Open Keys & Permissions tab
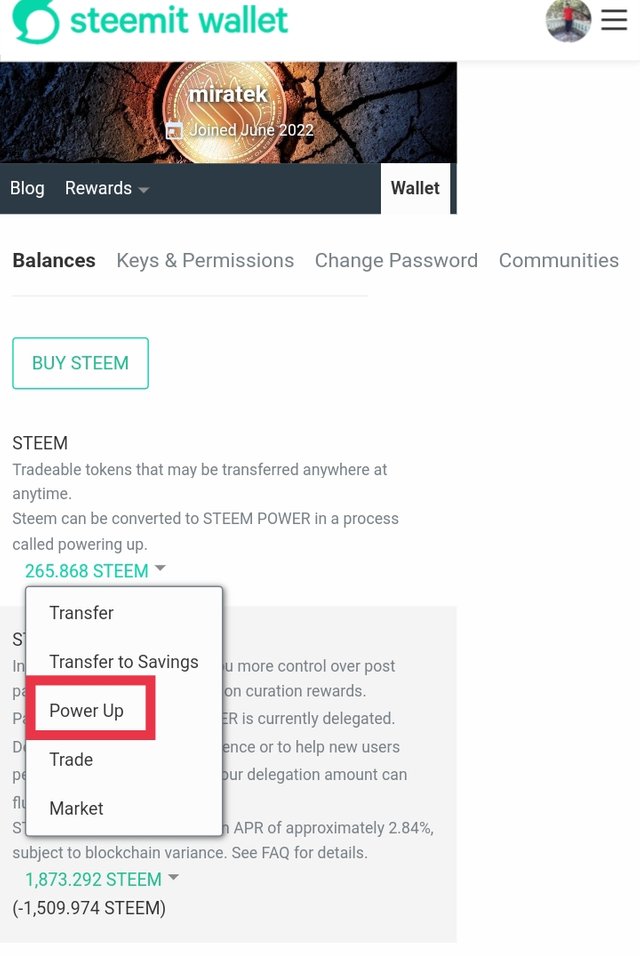 point(205,260)
